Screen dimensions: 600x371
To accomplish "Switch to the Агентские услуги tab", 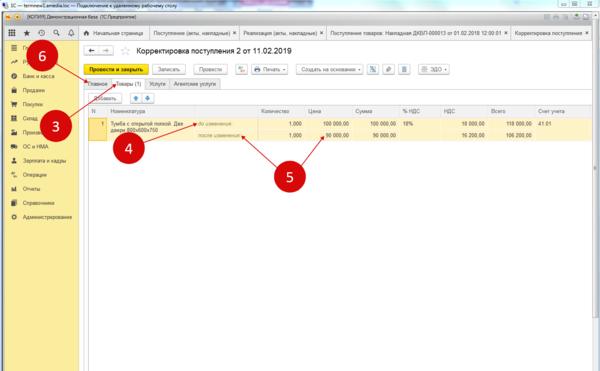I will [195, 84].
